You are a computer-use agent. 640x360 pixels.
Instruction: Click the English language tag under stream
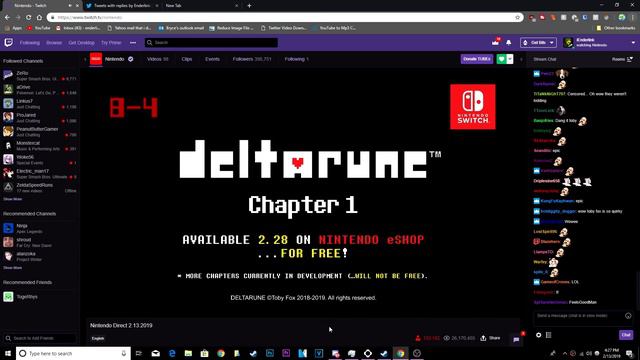click(x=98, y=338)
